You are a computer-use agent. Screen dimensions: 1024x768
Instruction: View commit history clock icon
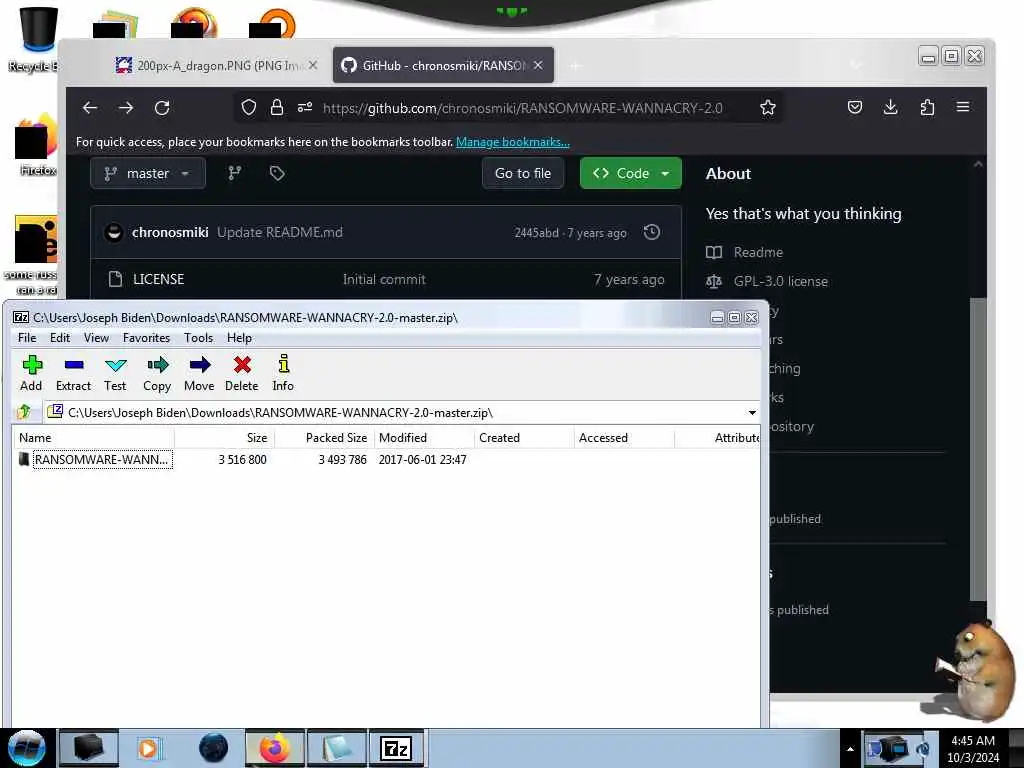(652, 232)
